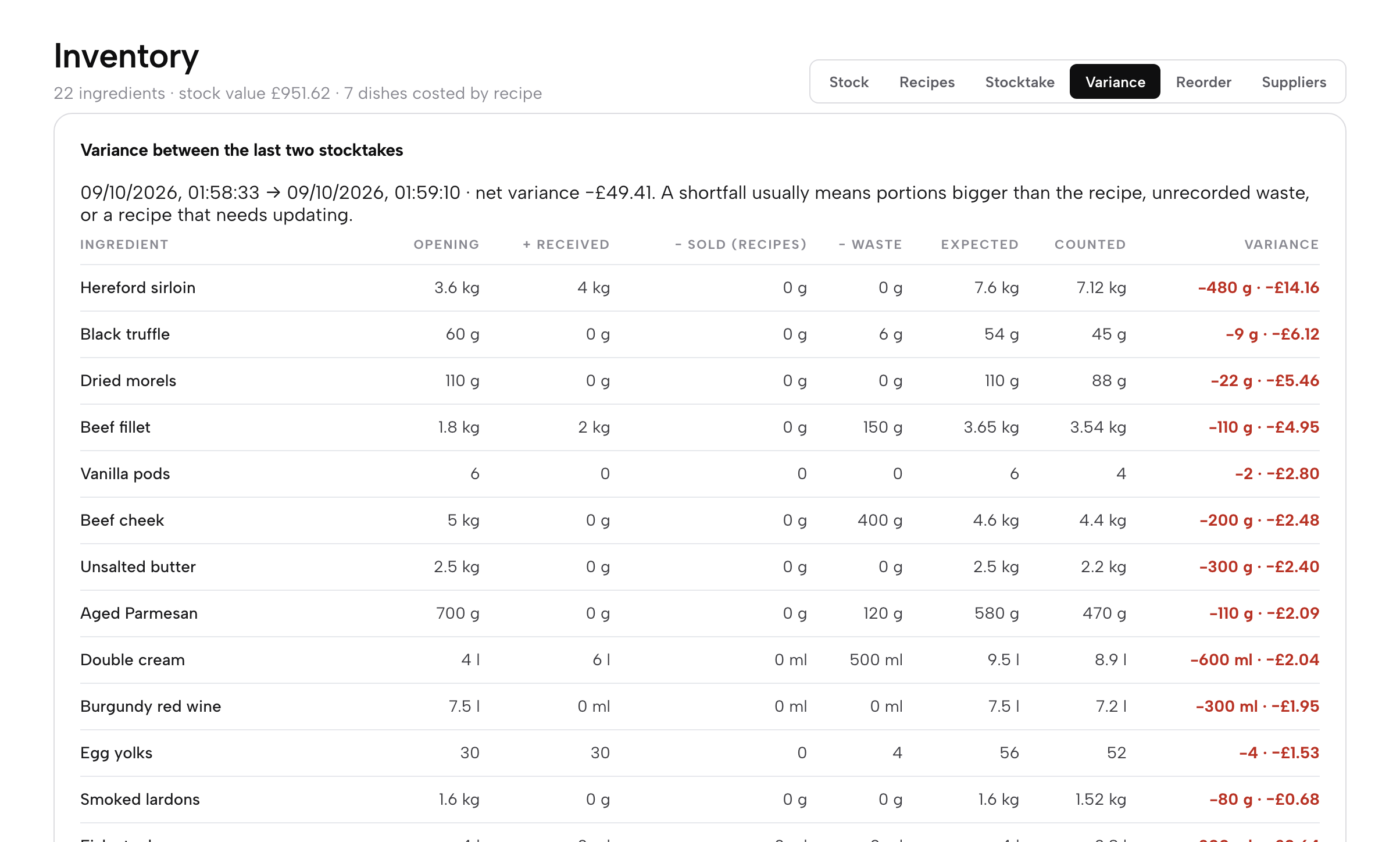Select the Unsalted butter ingredient name
Viewport: 1400px width, 842px height.
[x=138, y=567]
